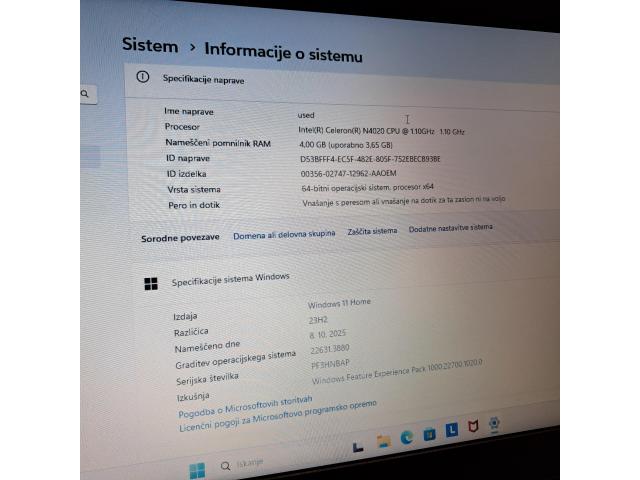The width and height of the screenshot is (640, 480).
Task: Open Microsoft Store from the taskbar
Action: [x=429, y=434]
